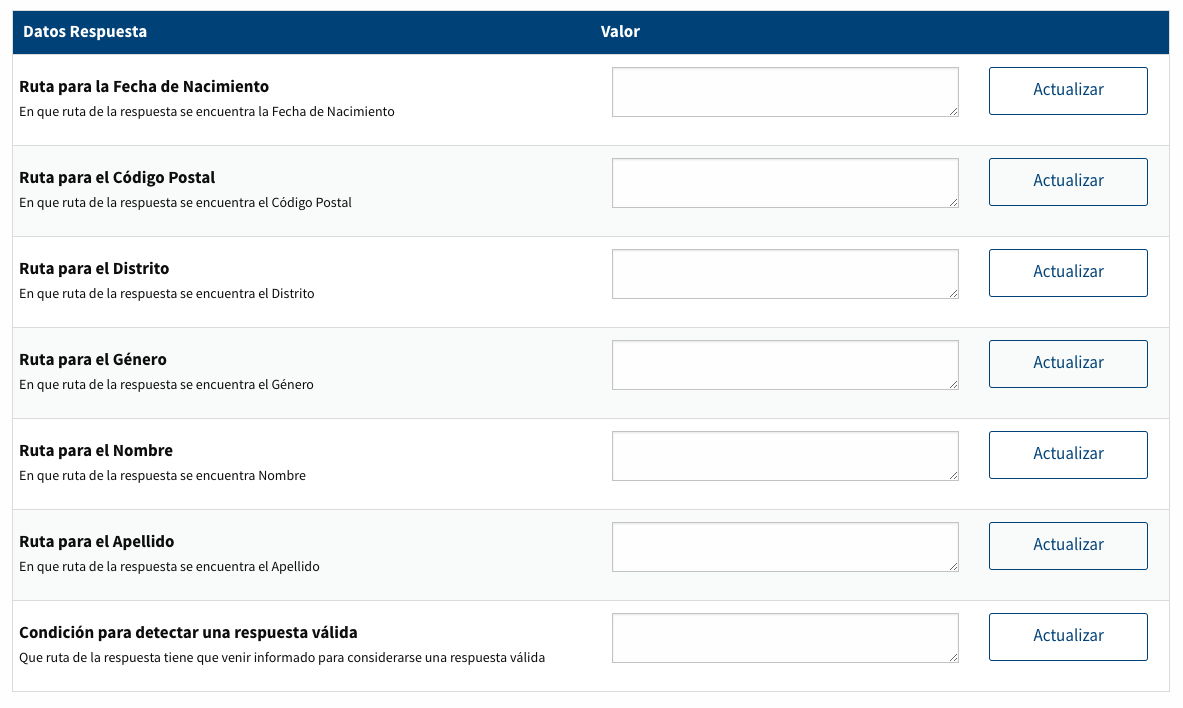This screenshot has width=1183, height=708.
Task: Click Actualizar for the Apellido route
Action: (x=1068, y=545)
